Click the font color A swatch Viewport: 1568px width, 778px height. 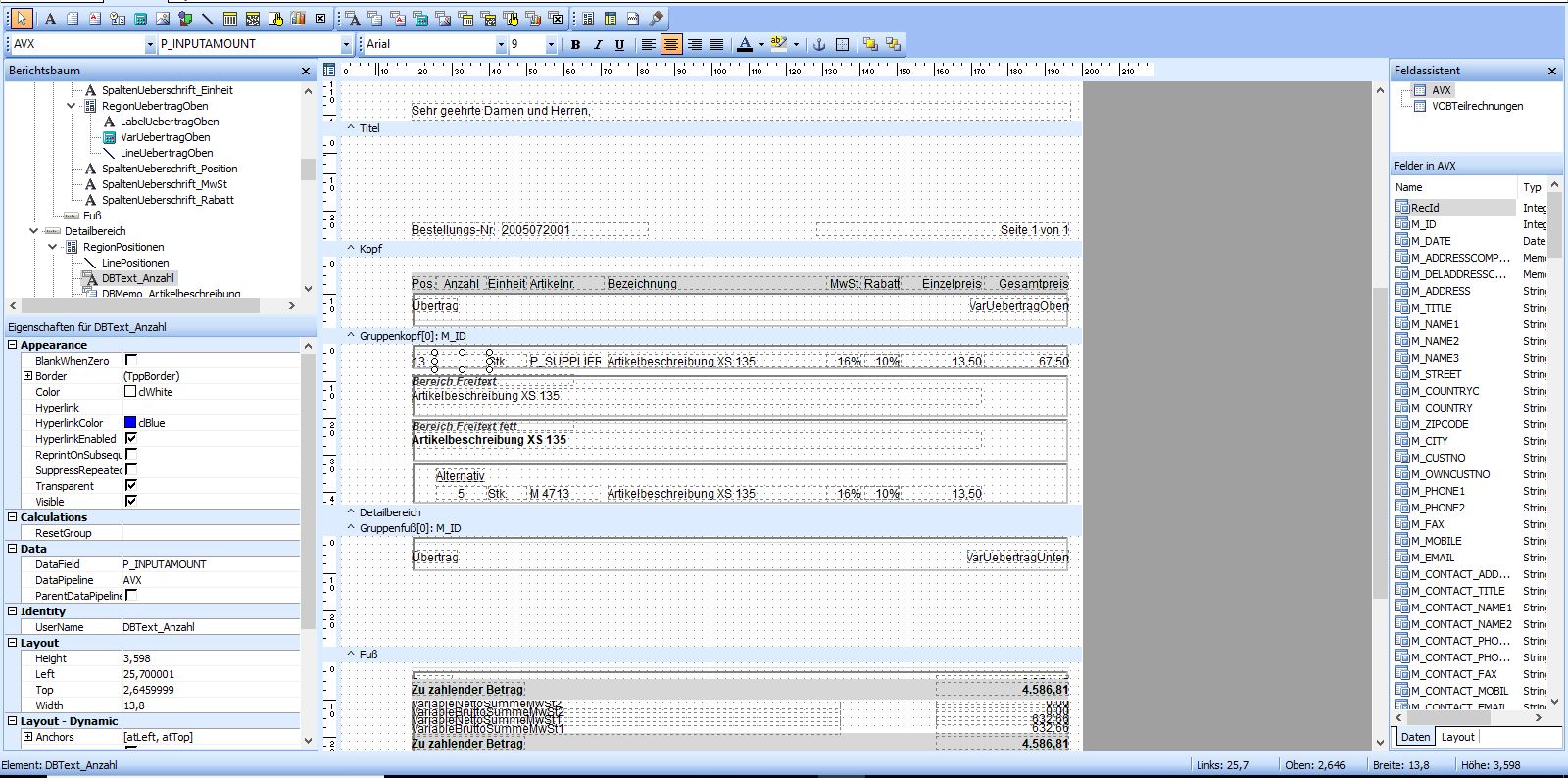745,44
